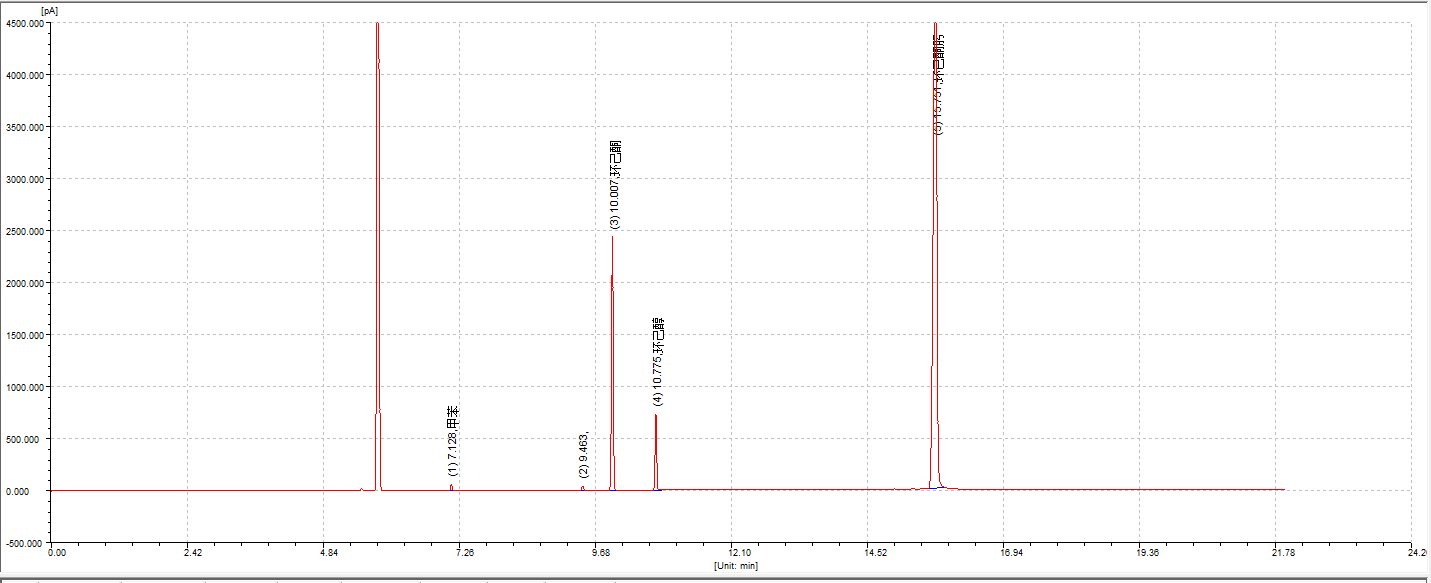
Task: Click the tall unlabeled solvent peak near 5.8 min
Action: [377, 250]
